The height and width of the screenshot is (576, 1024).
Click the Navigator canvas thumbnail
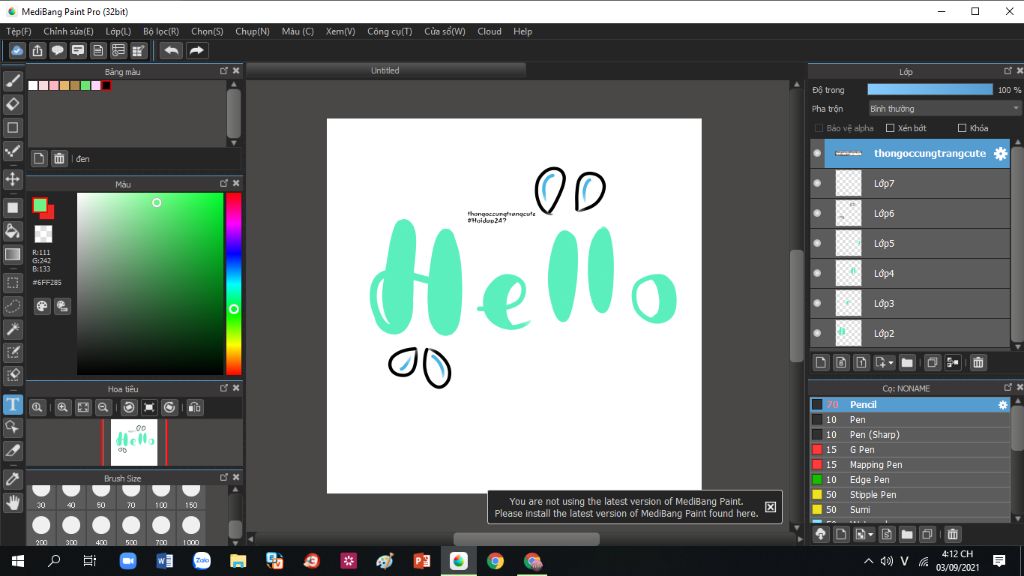134,442
